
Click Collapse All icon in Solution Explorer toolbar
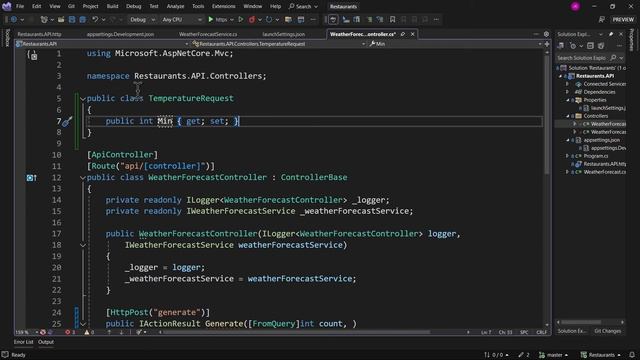coord(590,46)
